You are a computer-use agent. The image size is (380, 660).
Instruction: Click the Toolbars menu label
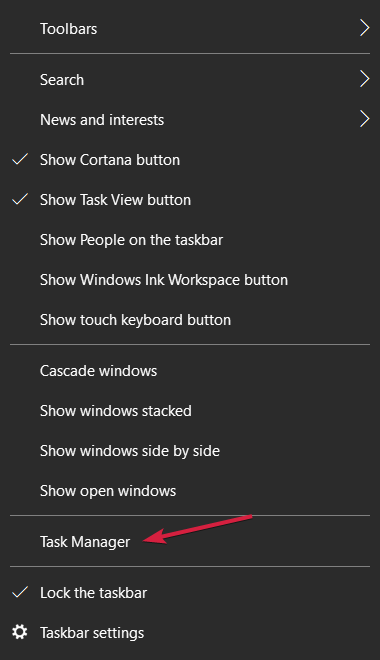coord(68,29)
